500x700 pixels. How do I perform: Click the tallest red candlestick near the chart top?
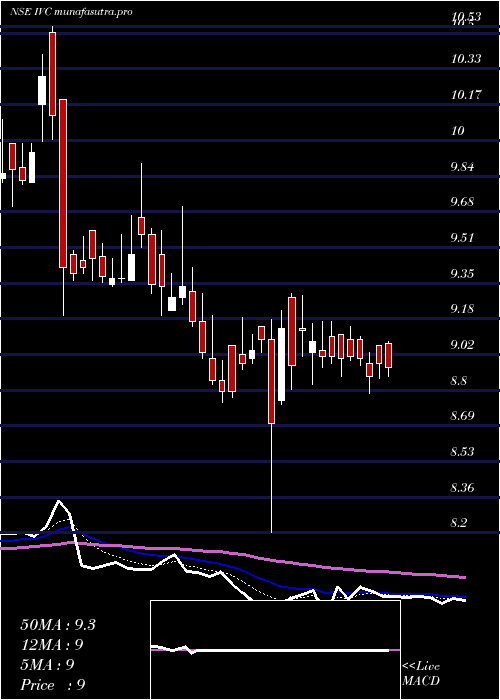tap(53, 74)
